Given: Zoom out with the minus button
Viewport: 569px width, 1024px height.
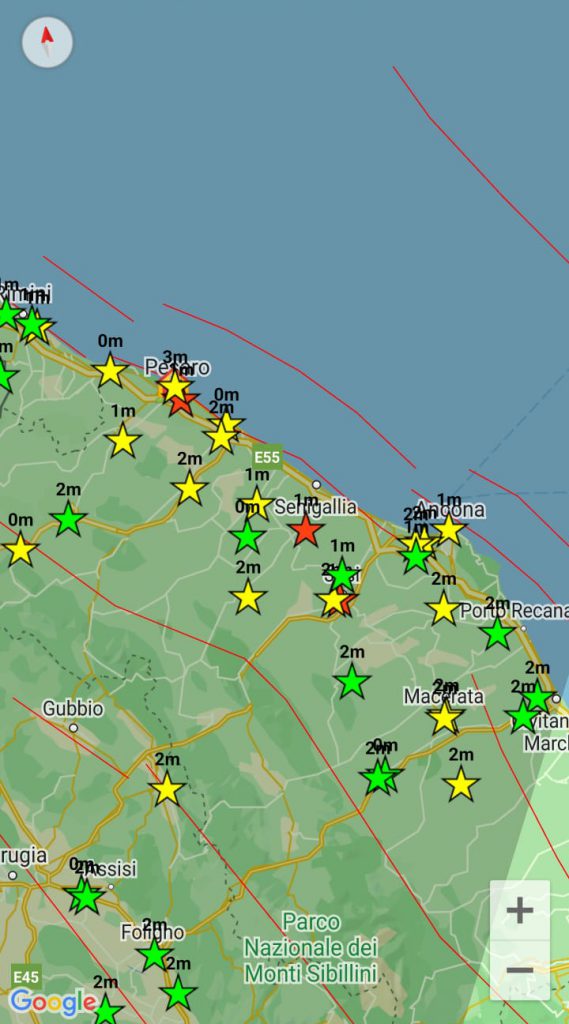Looking at the screenshot, I should click(x=519, y=970).
